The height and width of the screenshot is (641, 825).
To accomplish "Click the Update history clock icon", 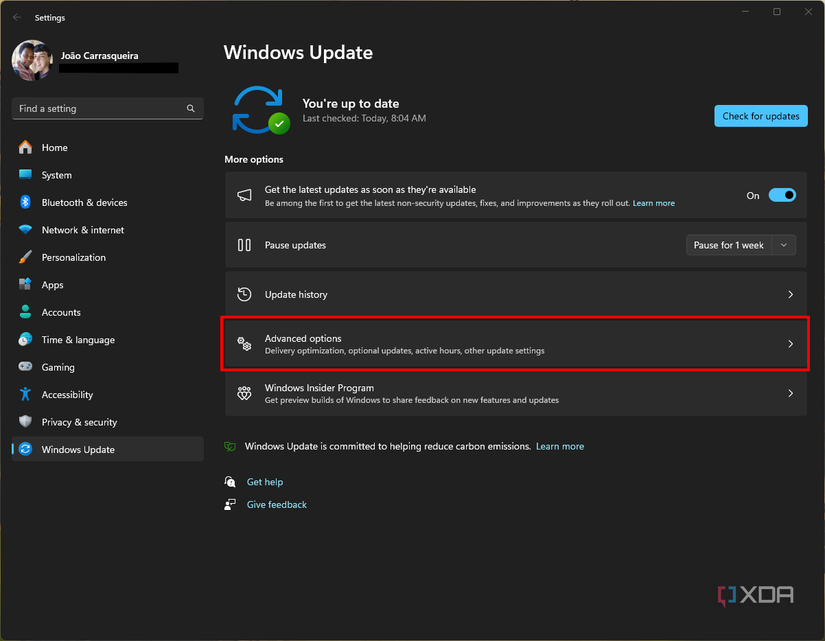I will click(x=244, y=294).
